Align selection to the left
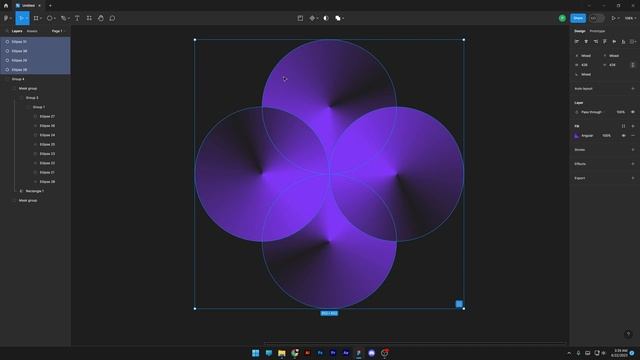This screenshot has width=640, height=360. (x=577, y=42)
